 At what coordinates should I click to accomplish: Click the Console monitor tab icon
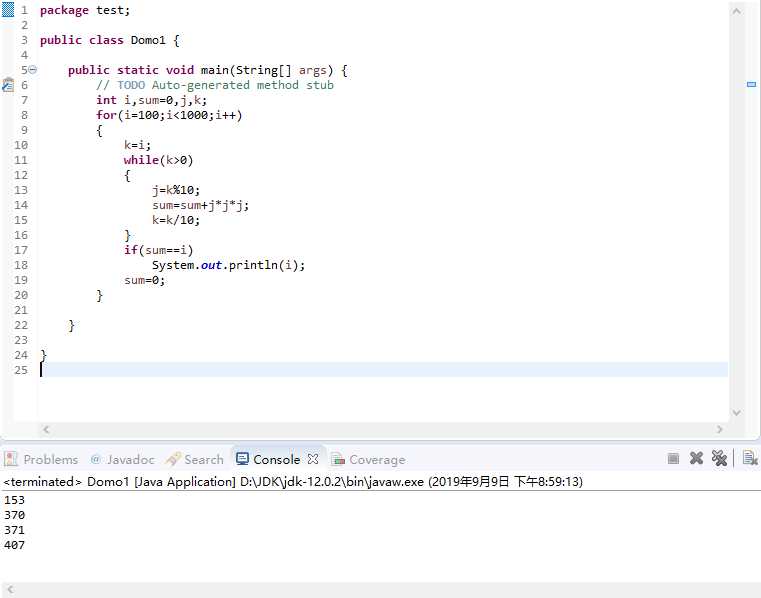click(242, 459)
